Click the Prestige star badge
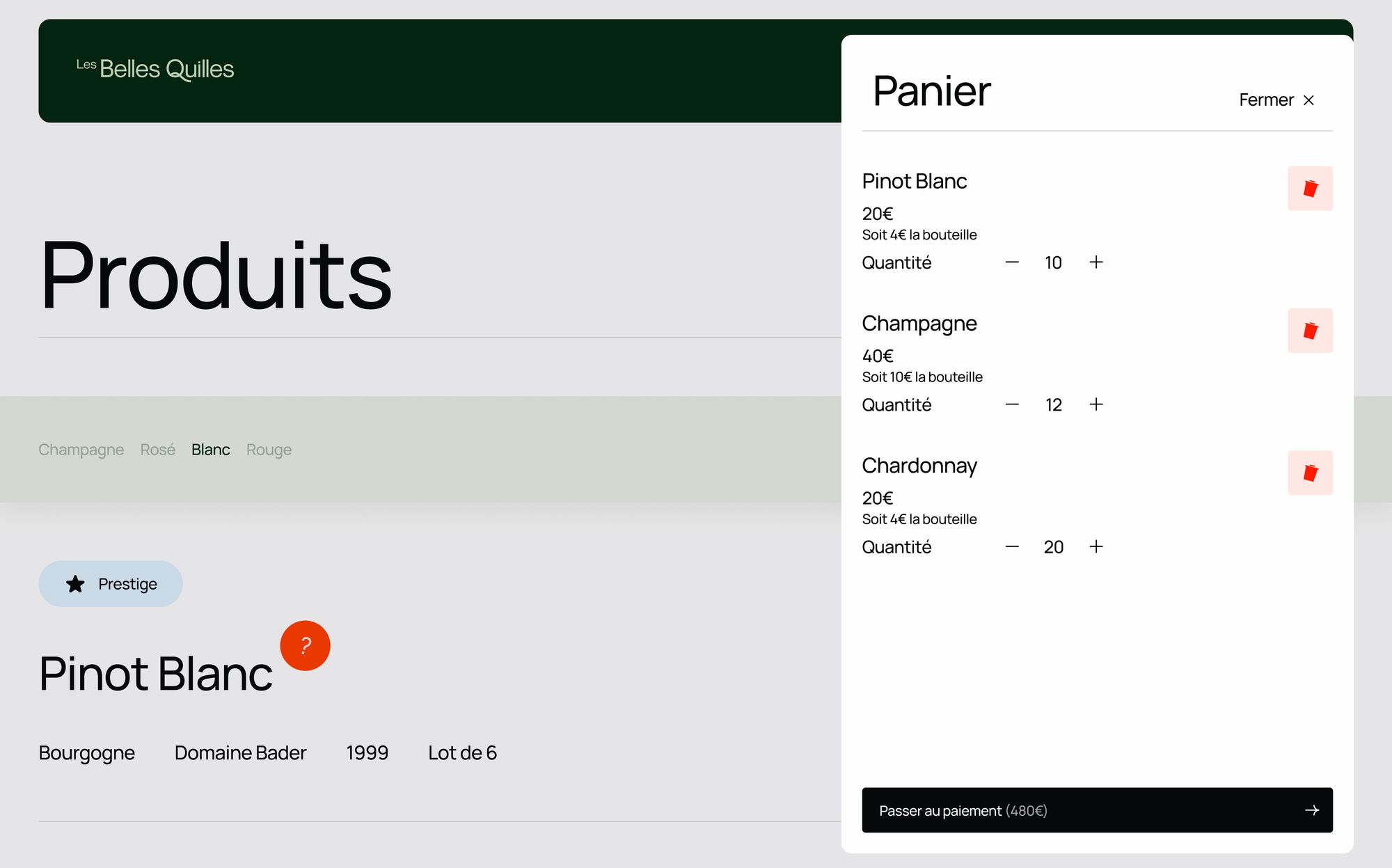Viewport: 1392px width, 868px height. [x=111, y=584]
